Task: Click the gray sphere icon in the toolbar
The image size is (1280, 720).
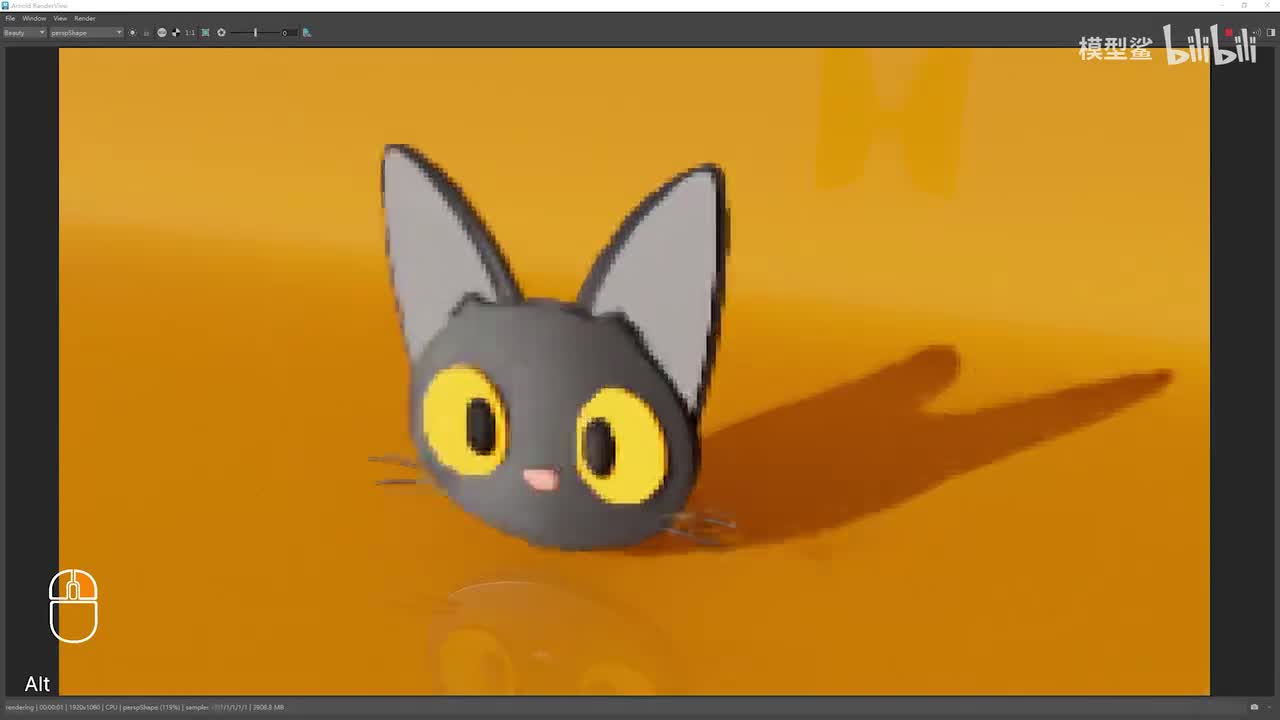Action: (162, 33)
